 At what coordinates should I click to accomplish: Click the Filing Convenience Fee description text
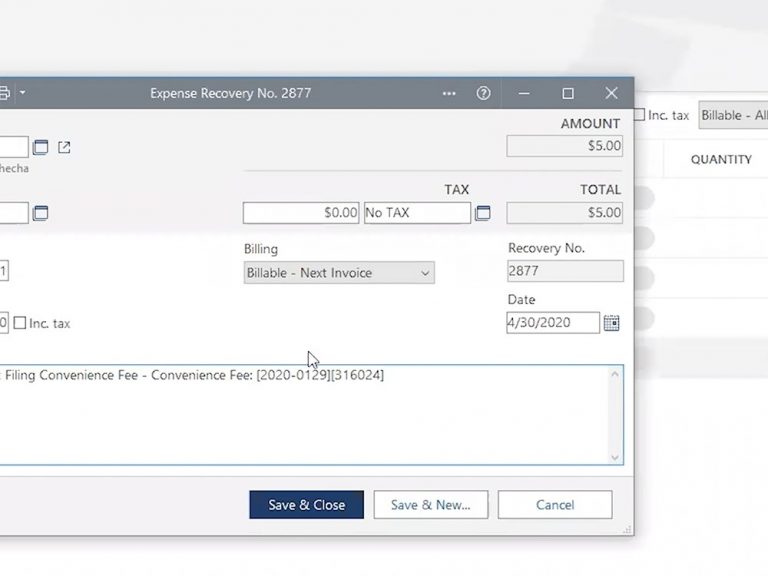[x=194, y=375]
